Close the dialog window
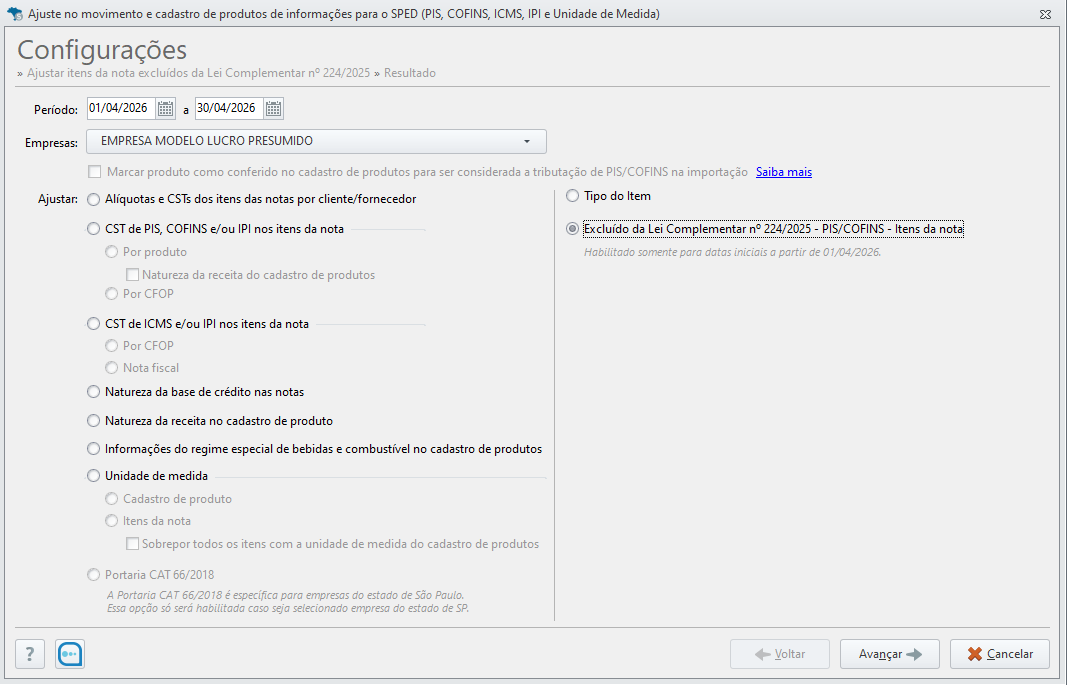The height and width of the screenshot is (685, 1067). click(x=1045, y=14)
